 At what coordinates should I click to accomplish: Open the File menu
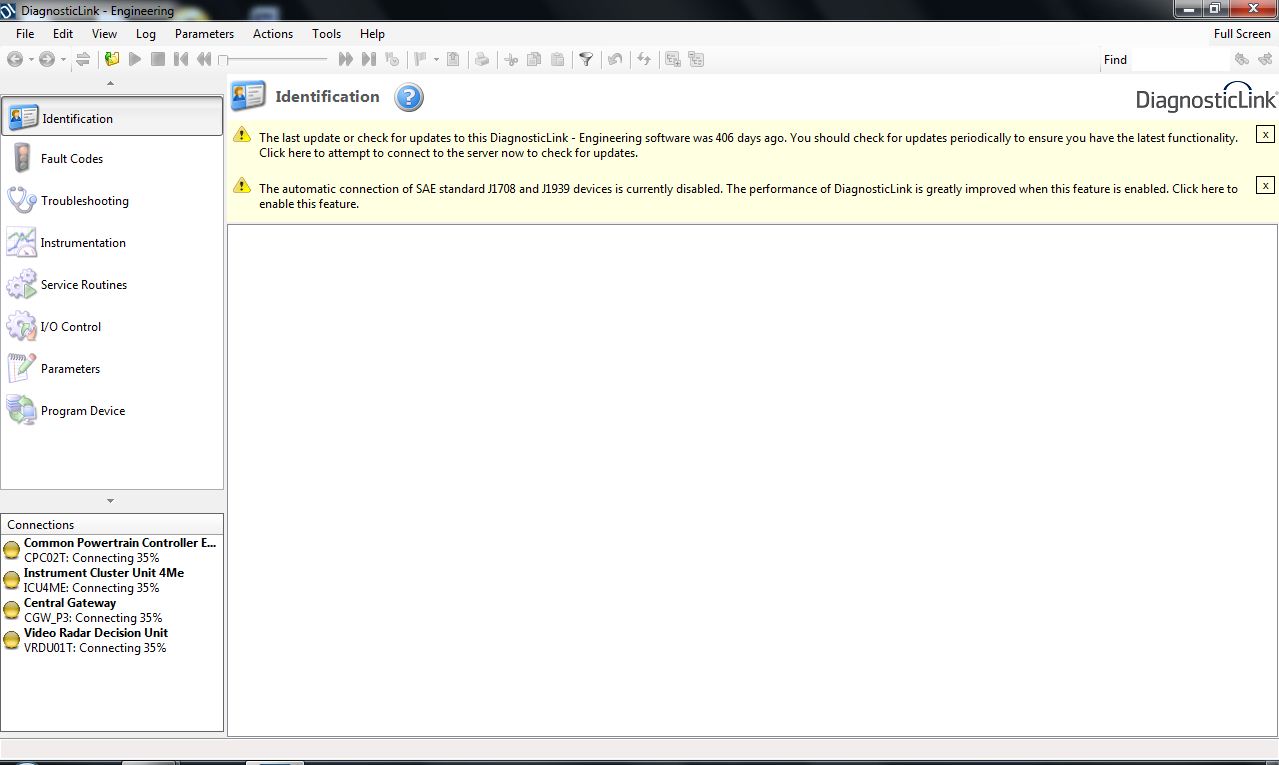coord(25,34)
